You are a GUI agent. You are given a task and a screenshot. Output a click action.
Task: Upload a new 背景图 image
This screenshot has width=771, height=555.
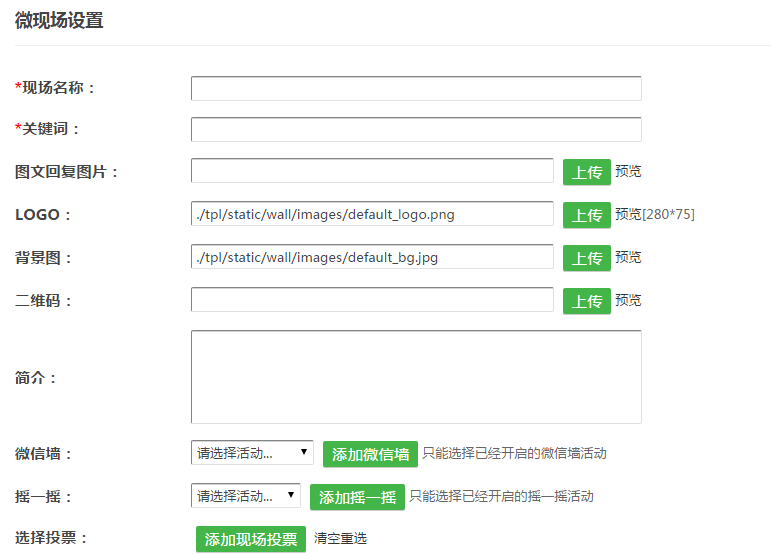[x=586, y=258]
